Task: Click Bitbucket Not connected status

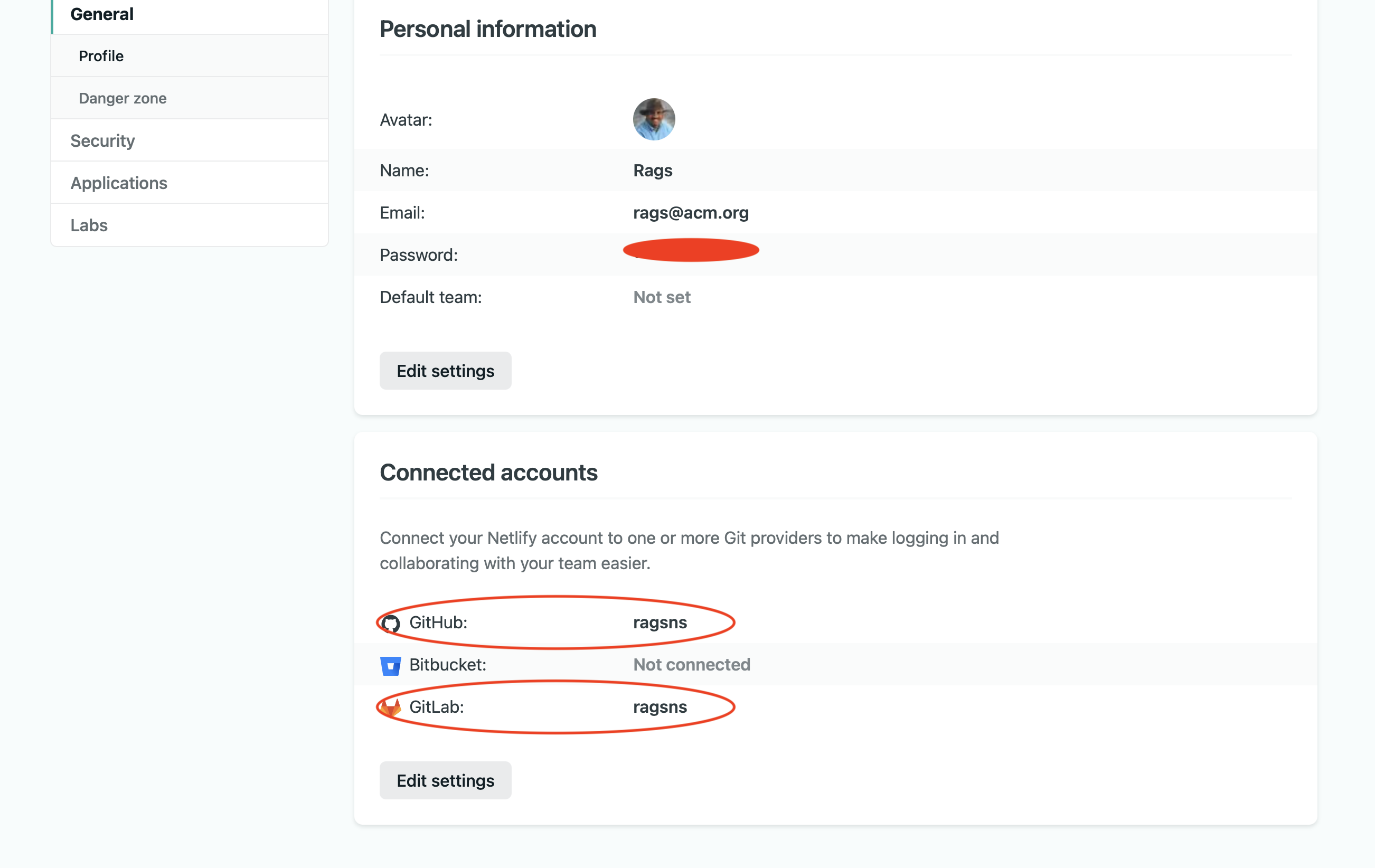Action: point(692,665)
